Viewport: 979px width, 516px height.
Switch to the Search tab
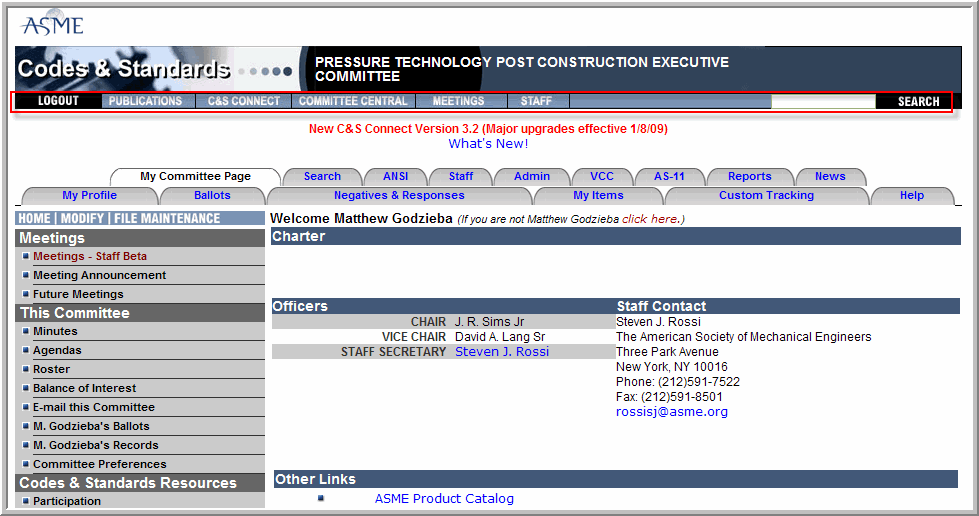[x=322, y=176]
